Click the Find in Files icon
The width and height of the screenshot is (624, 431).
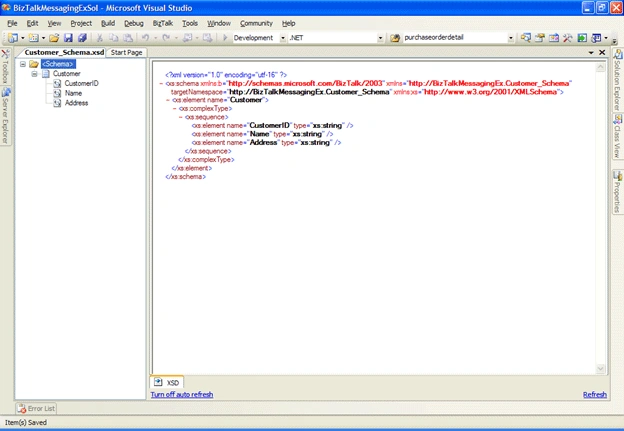pyautogui.click(x=395, y=38)
